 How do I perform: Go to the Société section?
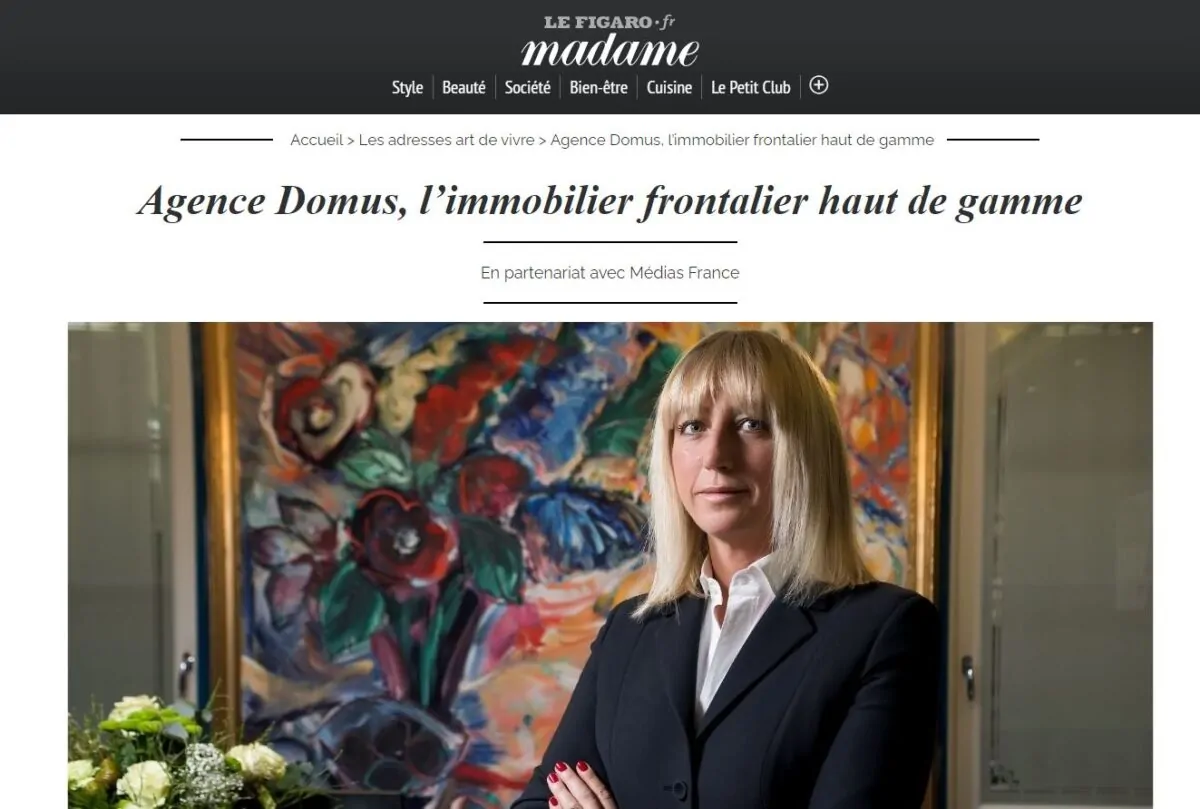[528, 87]
